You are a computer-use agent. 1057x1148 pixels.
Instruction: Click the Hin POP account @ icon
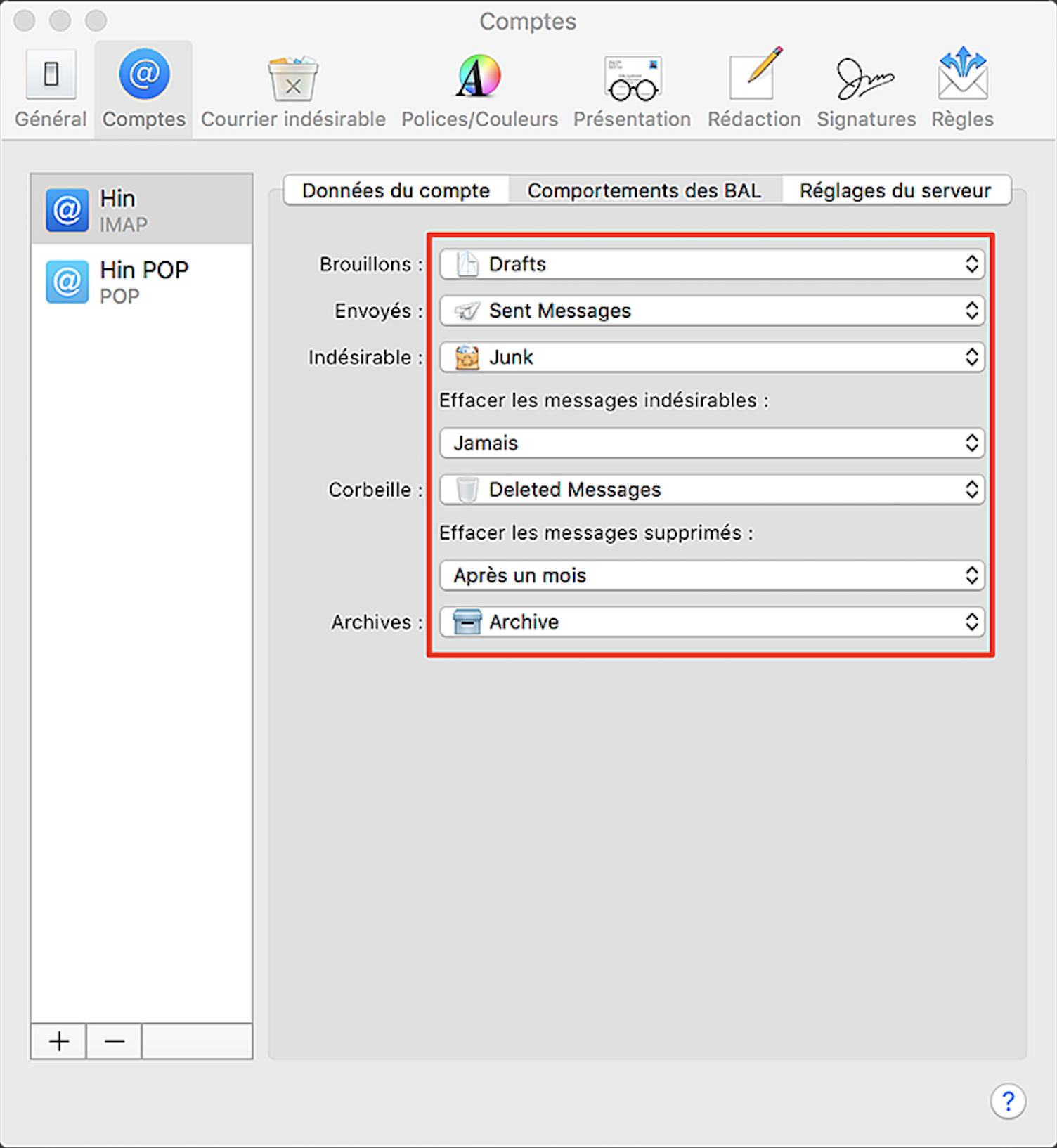(67, 281)
